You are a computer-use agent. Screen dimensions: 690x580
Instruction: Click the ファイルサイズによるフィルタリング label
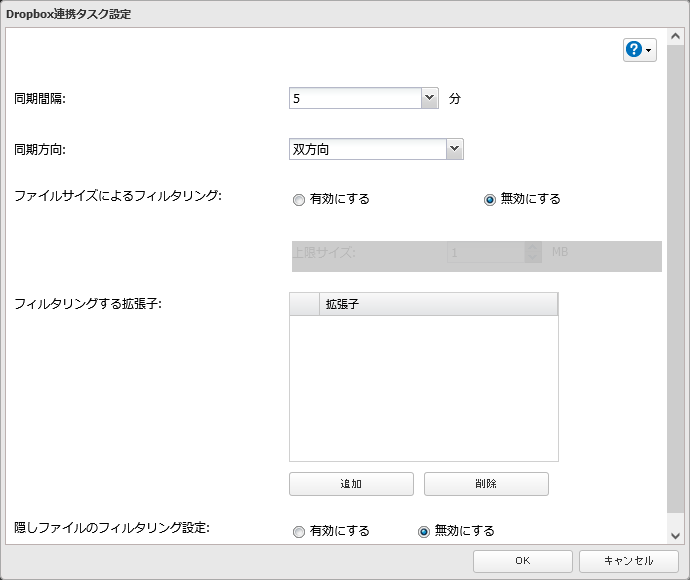118,196
